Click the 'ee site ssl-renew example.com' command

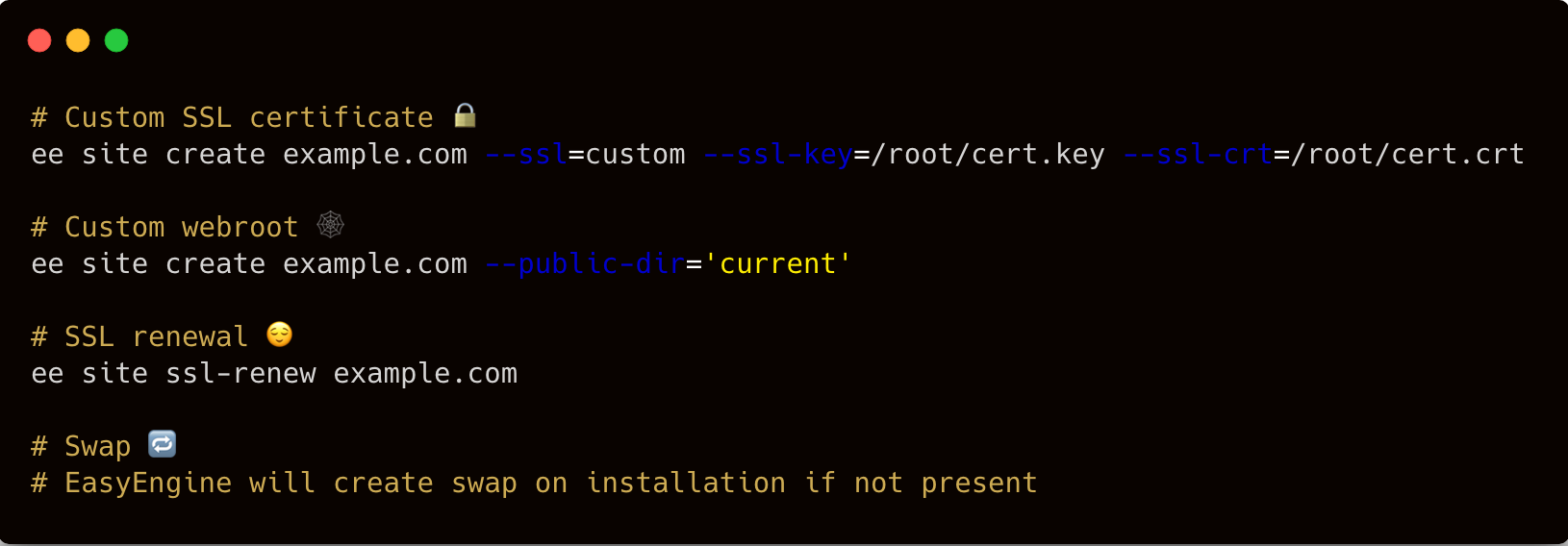click(274, 374)
